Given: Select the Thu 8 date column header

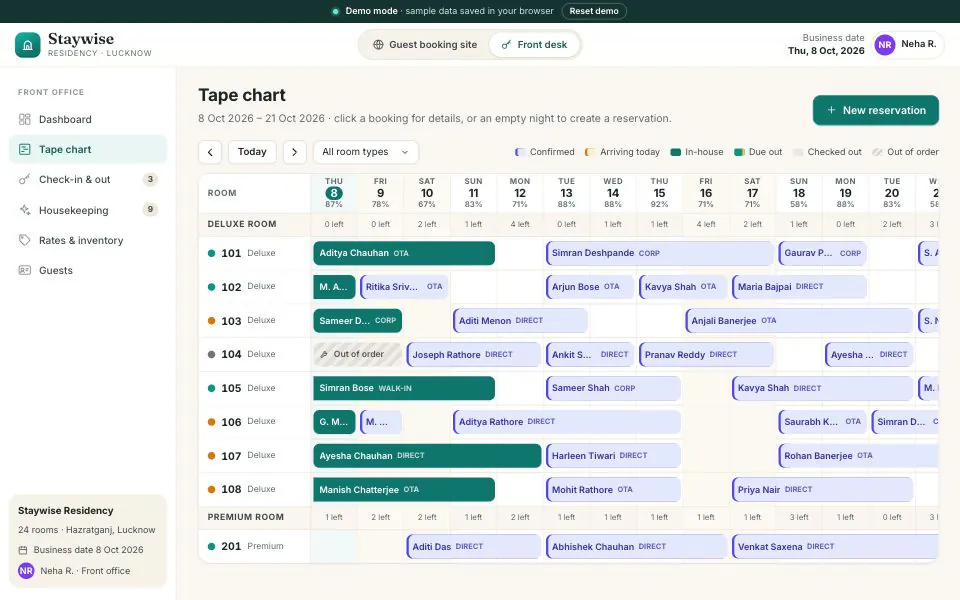Looking at the screenshot, I should tap(334, 193).
